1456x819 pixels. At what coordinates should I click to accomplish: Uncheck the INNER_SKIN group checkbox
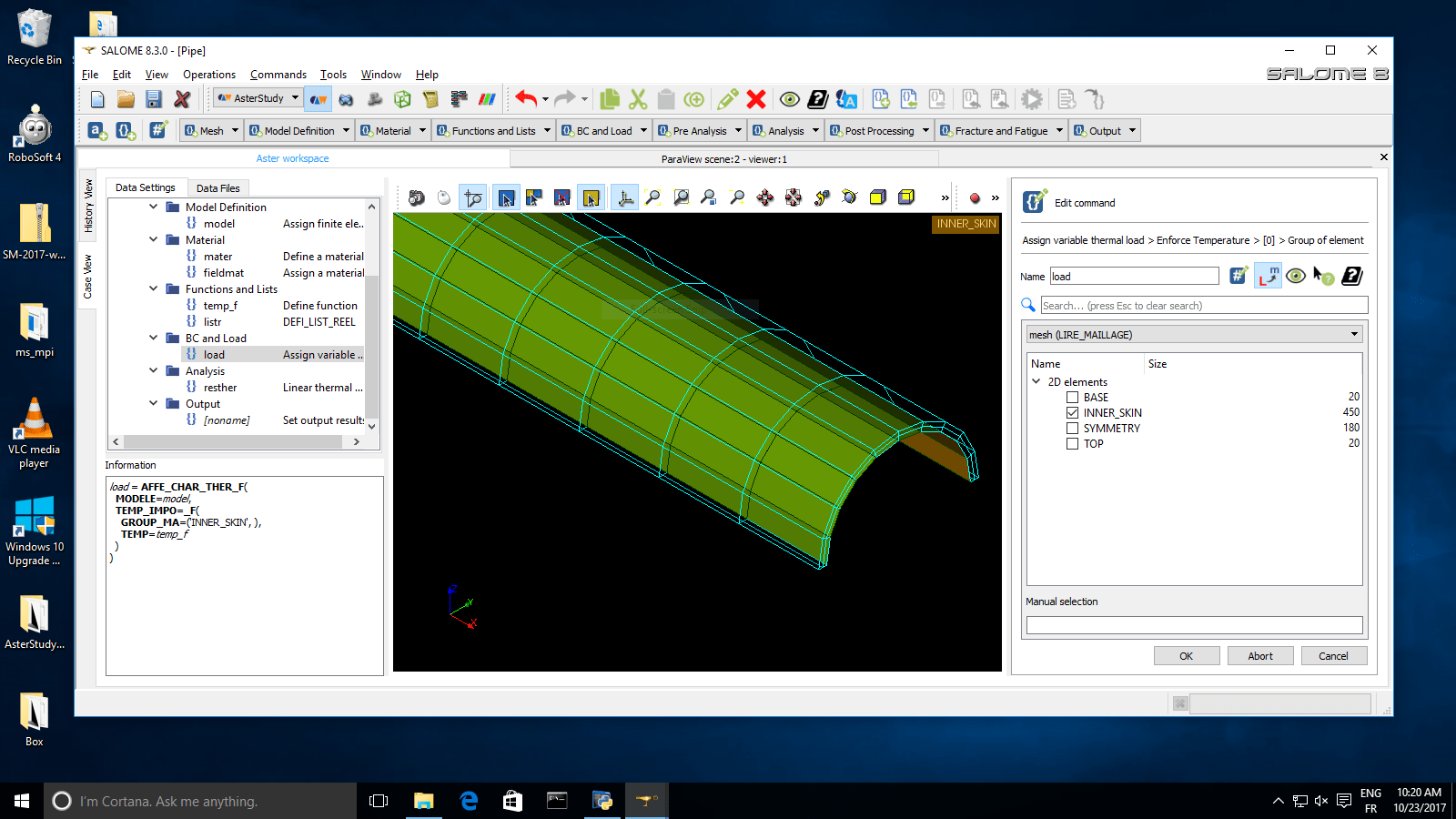(1072, 413)
